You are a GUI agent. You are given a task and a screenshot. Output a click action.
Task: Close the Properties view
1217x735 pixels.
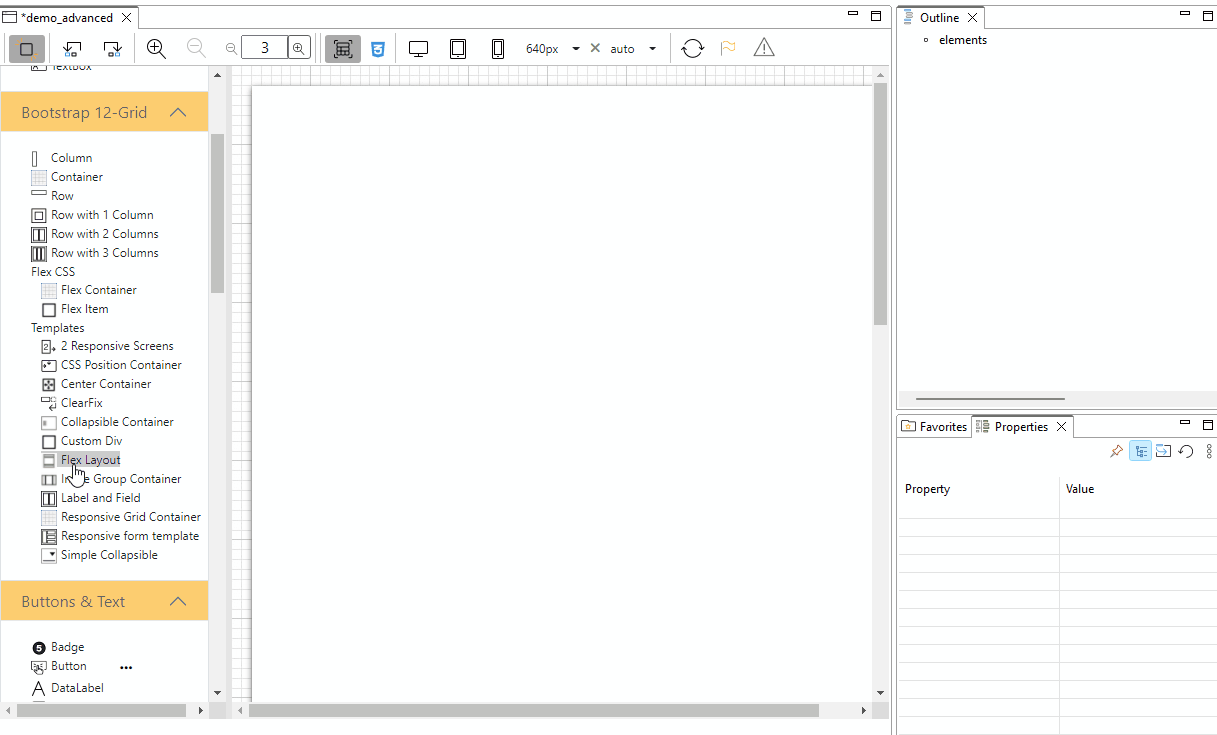(1062, 427)
